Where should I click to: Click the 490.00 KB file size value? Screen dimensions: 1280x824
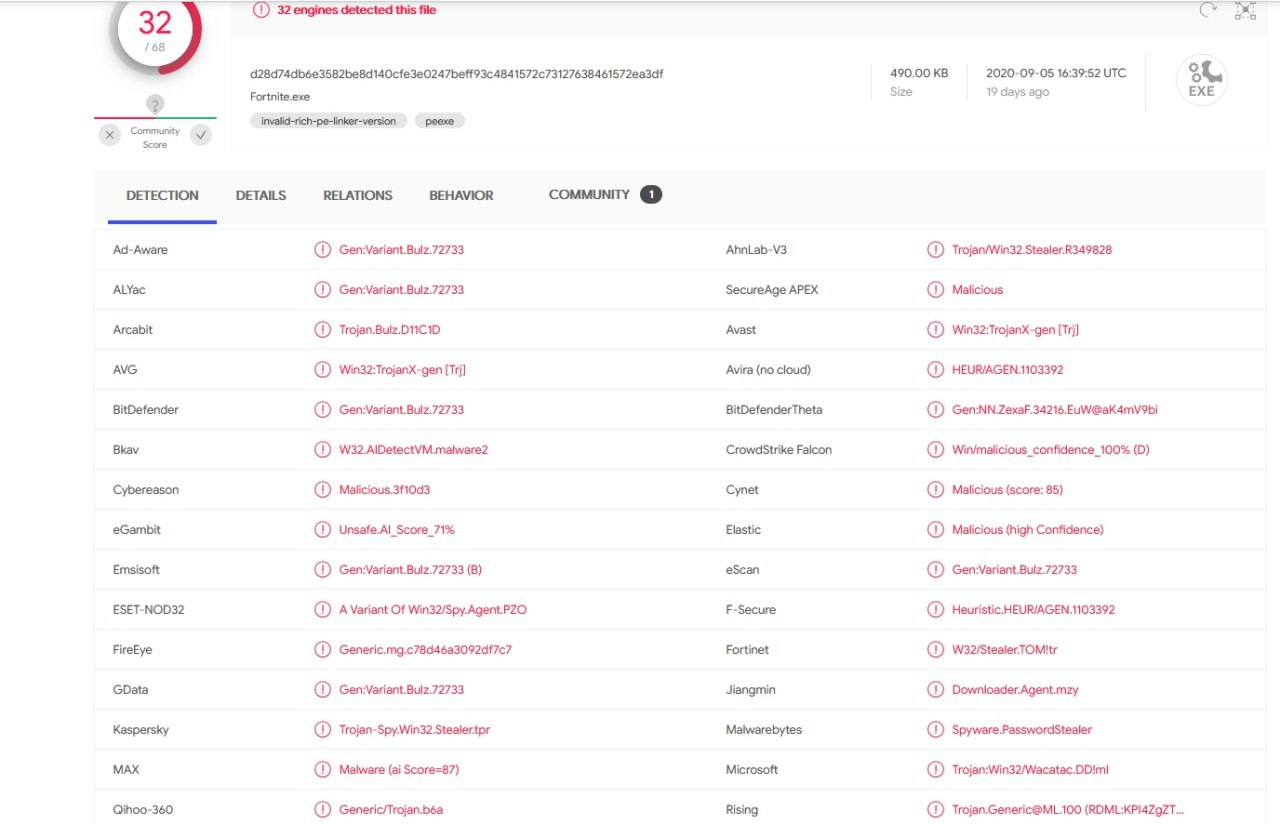[x=919, y=73]
